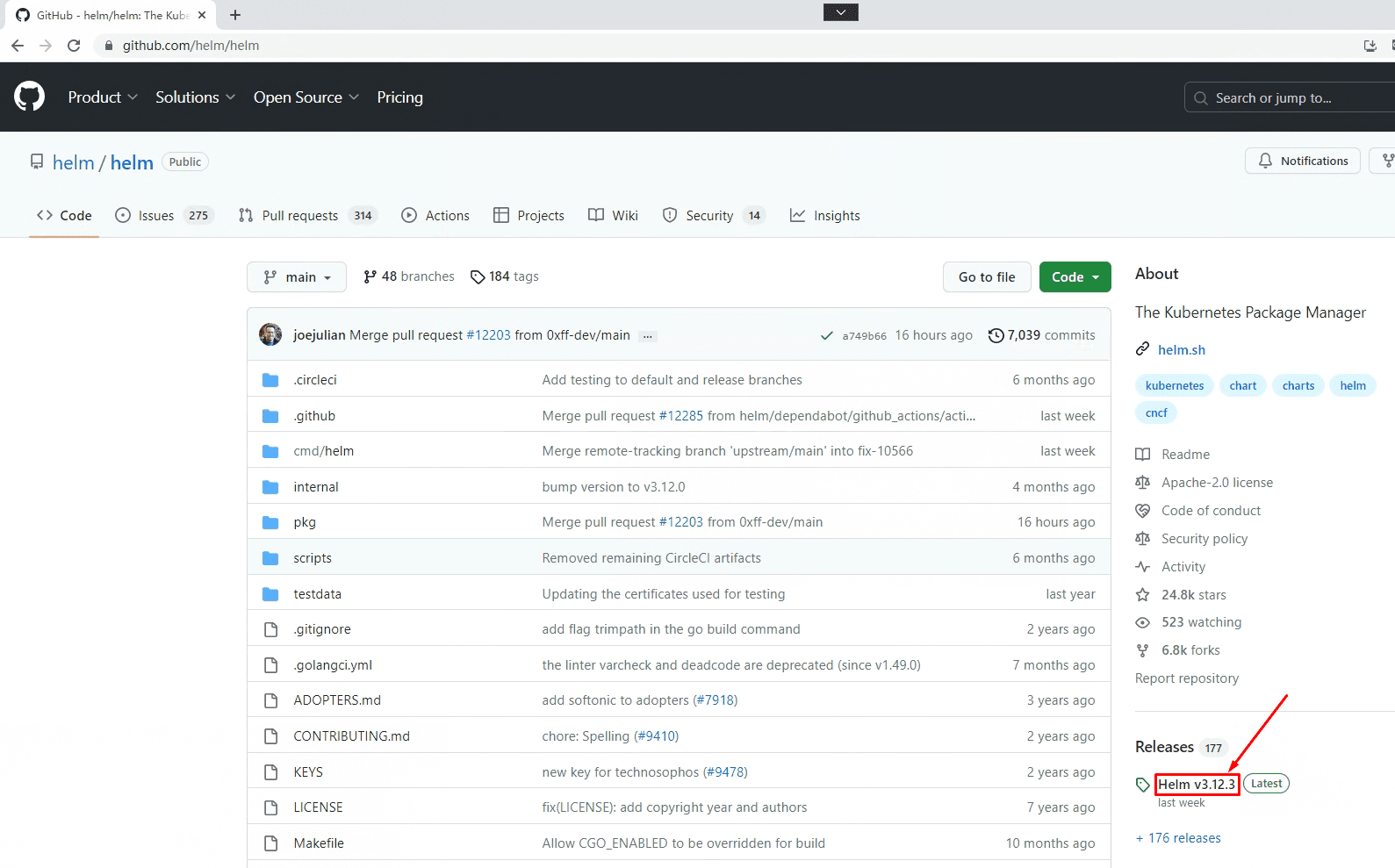Select the cncf topic tag

1156,412
